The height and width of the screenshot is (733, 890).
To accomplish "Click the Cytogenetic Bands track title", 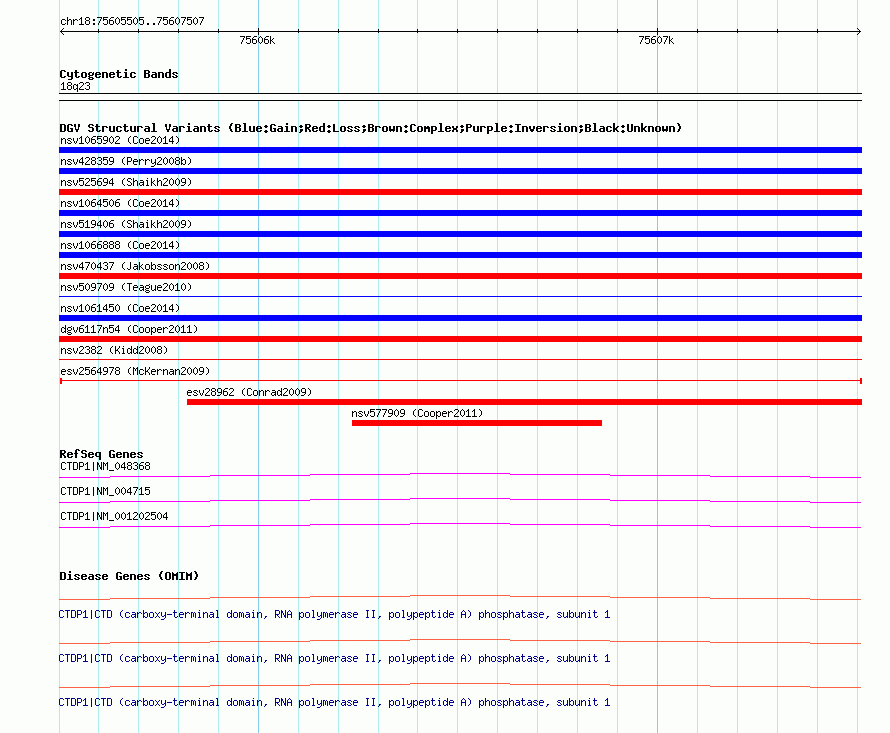I will pos(119,74).
